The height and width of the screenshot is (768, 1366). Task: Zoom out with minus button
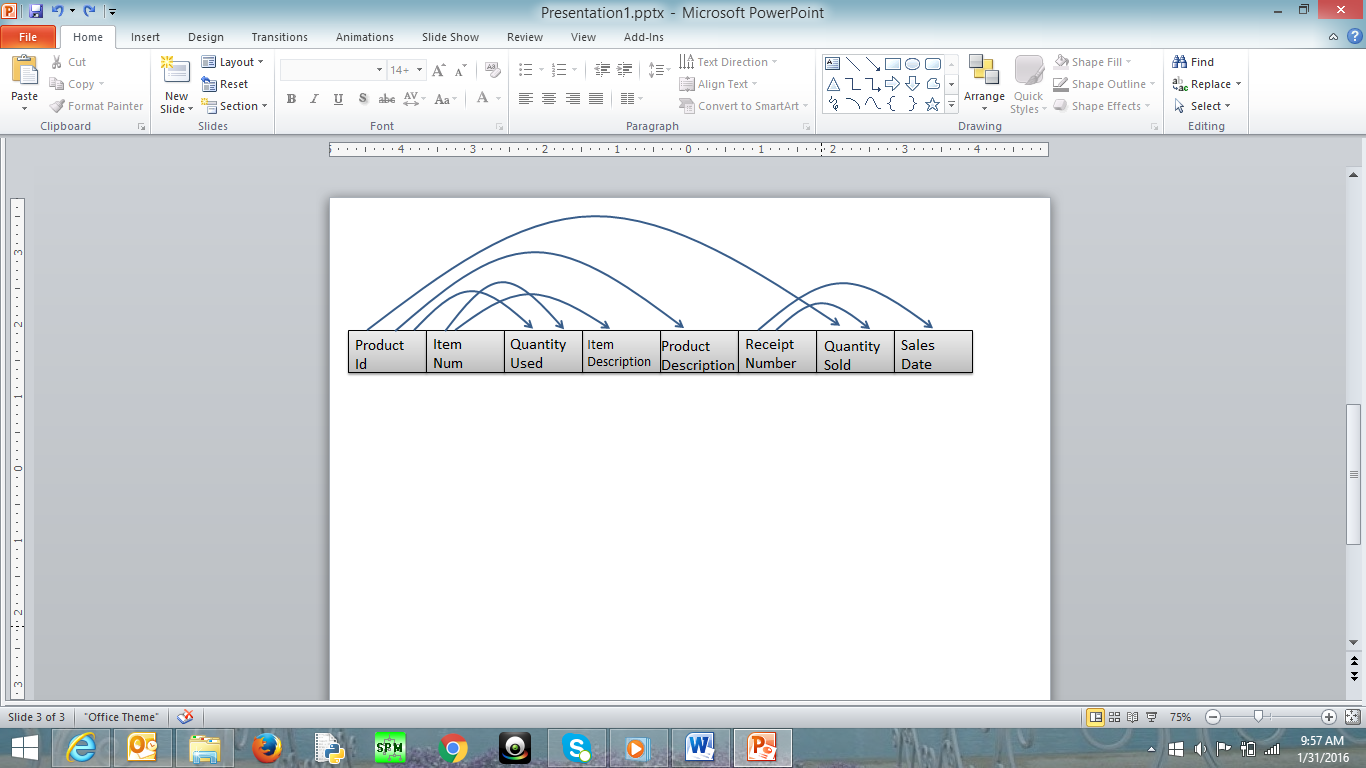click(x=1213, y=717)
